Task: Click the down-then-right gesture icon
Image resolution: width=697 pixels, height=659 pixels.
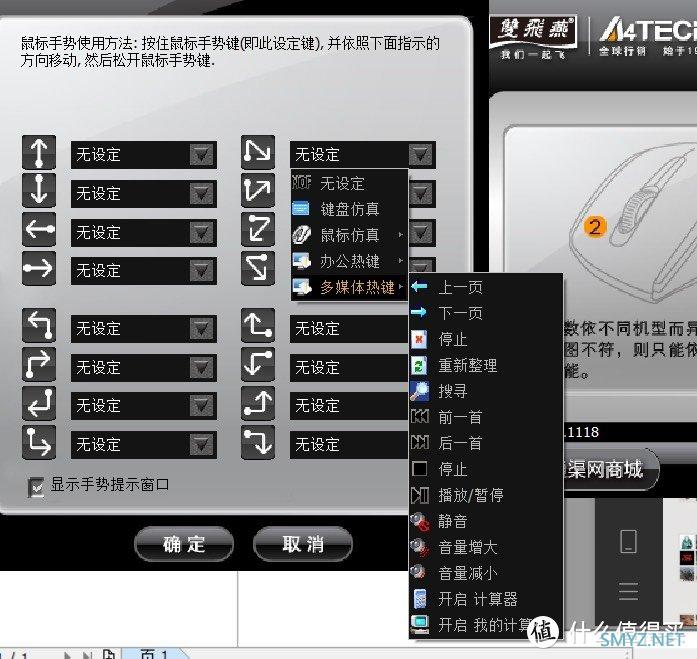Action: [39, 442]
